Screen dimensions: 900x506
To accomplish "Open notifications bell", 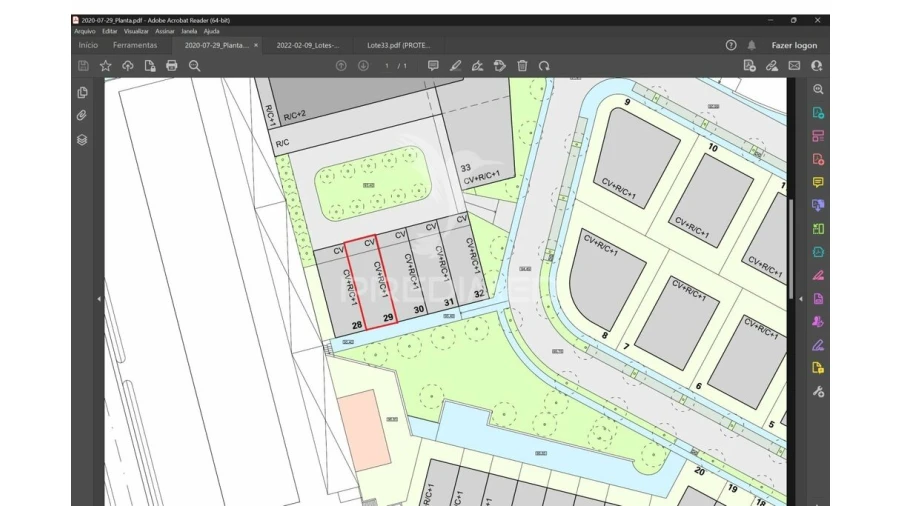I will click(x=752, y=45).
